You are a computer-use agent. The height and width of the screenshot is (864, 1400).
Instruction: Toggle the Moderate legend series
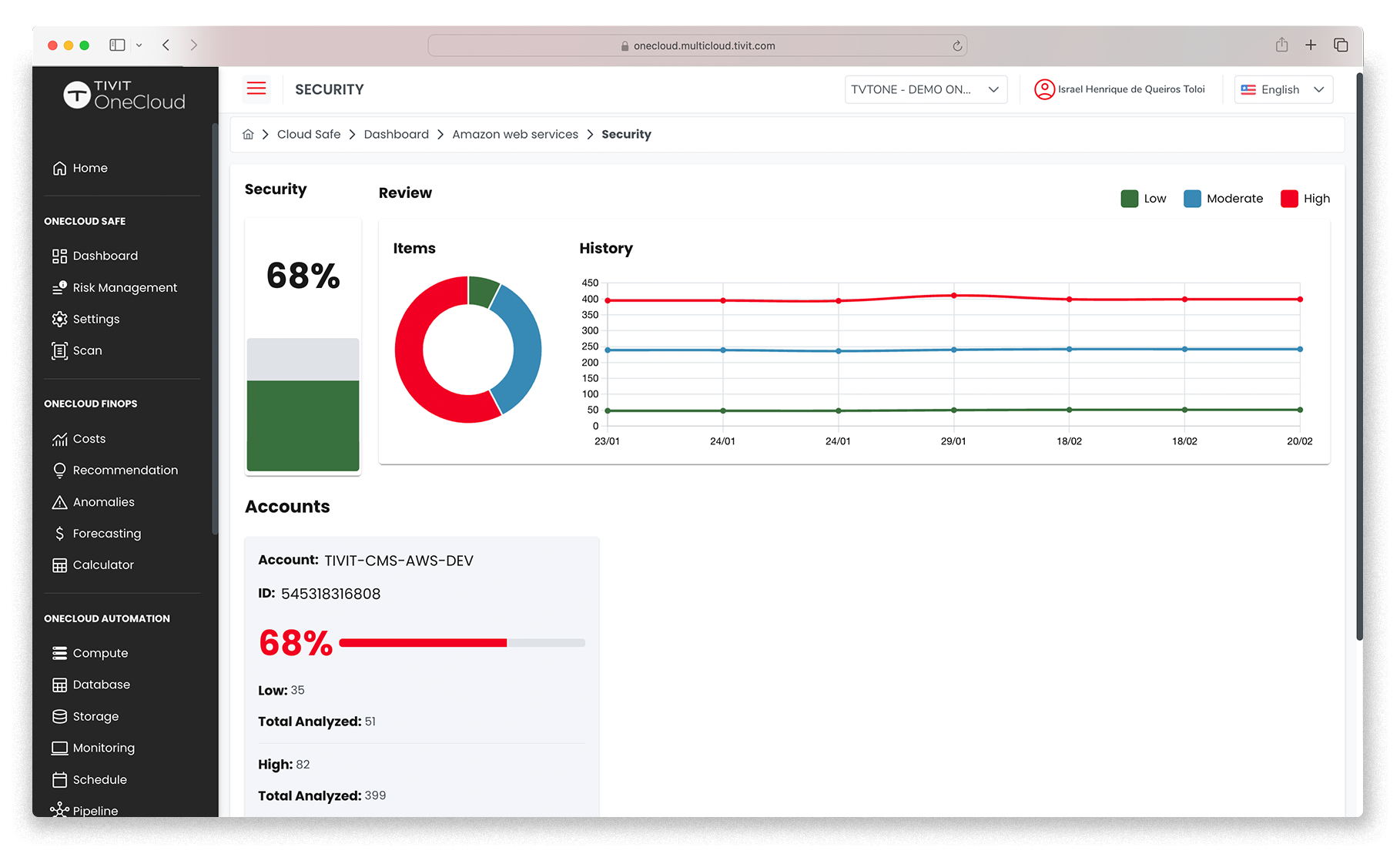point(1223,199)
